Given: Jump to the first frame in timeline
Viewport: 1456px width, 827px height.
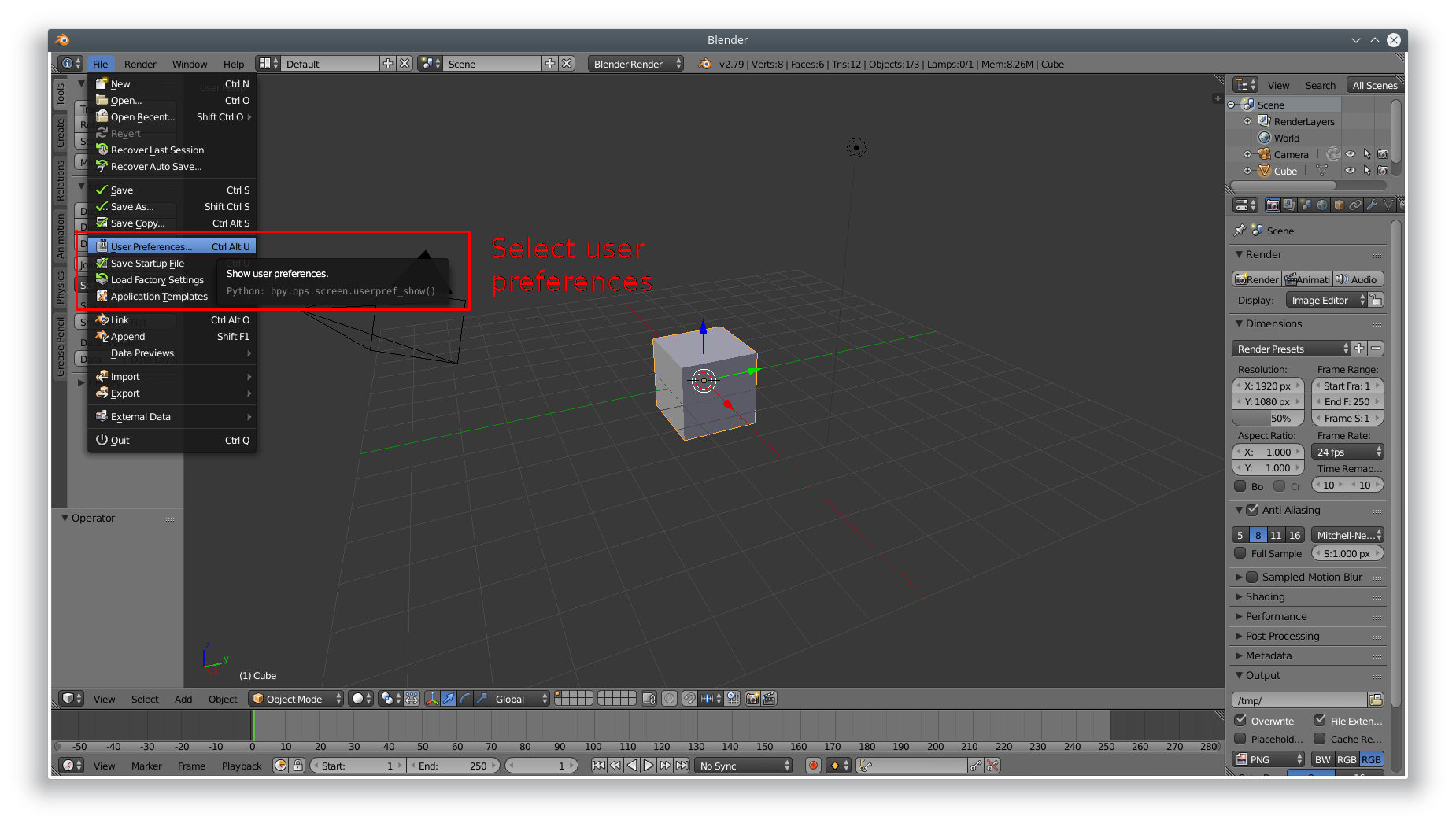Looking at the screenshot, I should (x=599, y=766).
